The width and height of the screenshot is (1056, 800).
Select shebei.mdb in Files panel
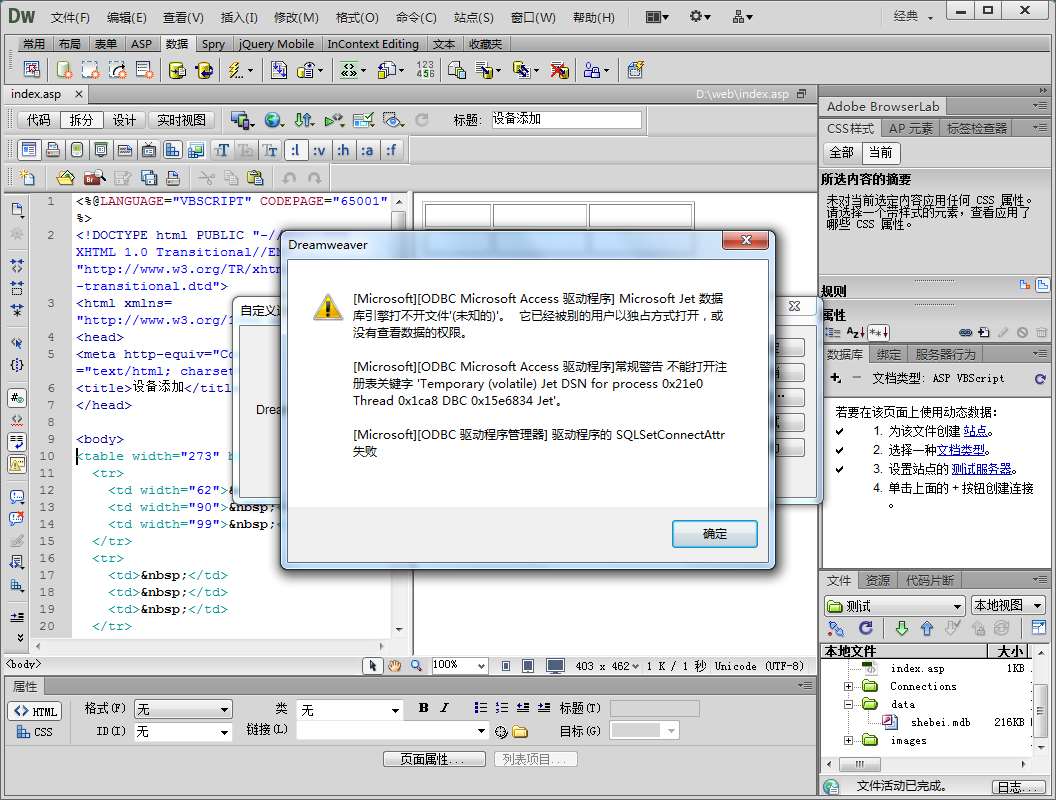939,723
